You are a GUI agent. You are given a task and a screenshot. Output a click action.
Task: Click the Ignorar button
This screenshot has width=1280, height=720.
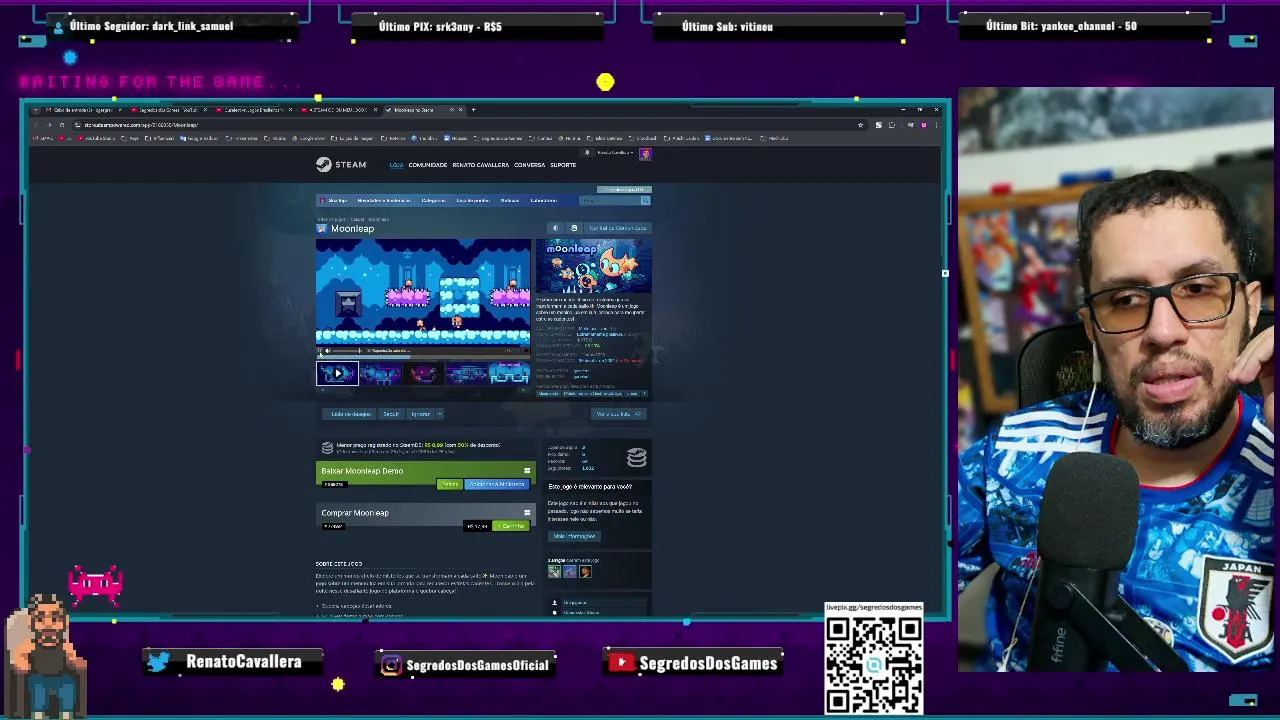point(421,414)
